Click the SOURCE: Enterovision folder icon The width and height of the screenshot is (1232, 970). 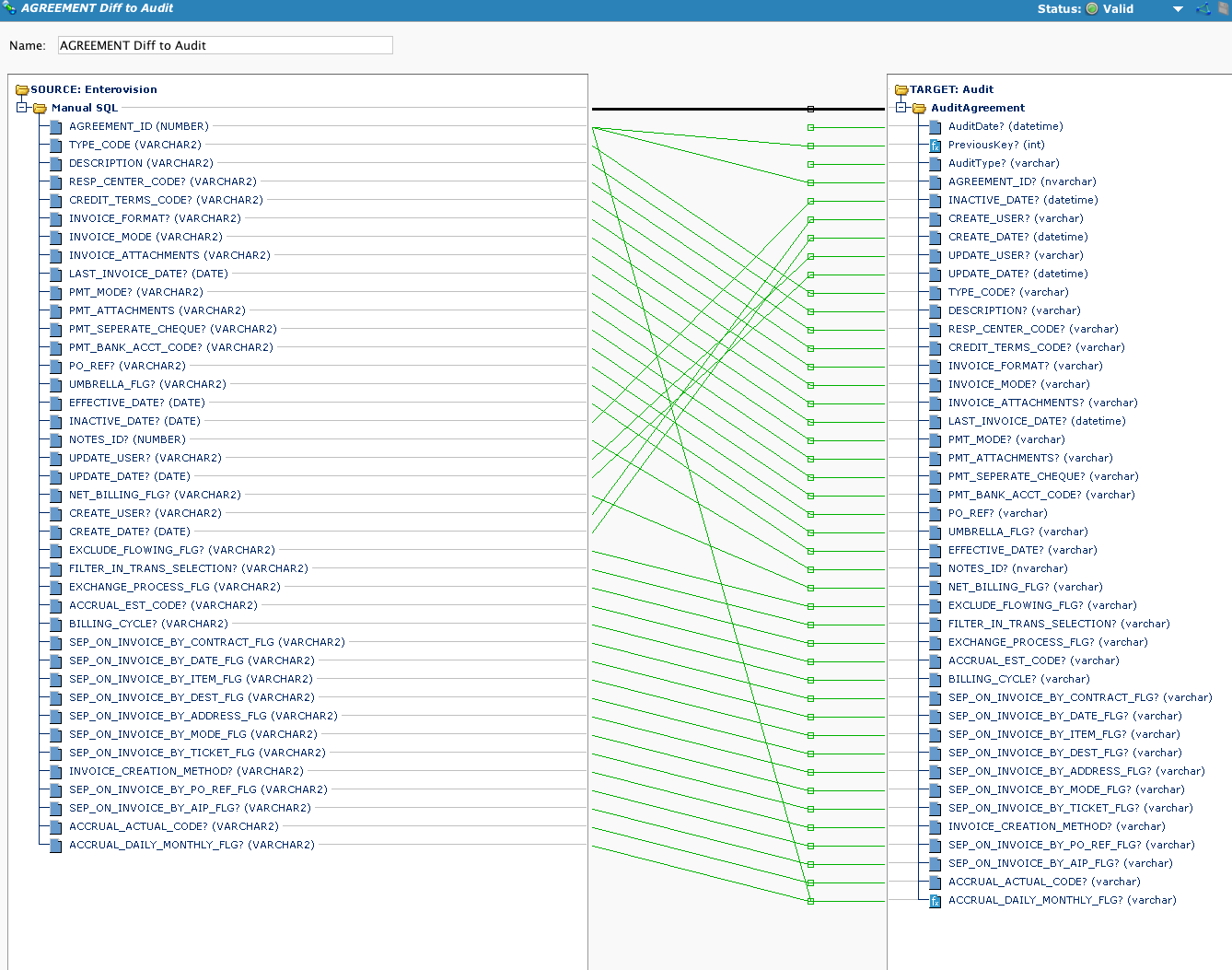coord(22,90)
